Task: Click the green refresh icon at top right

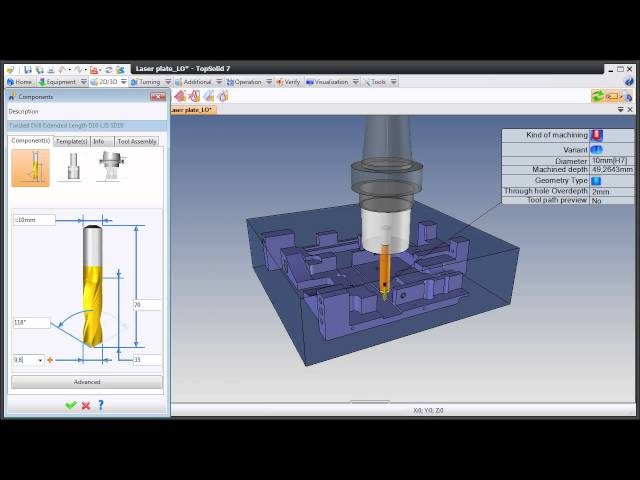Action: coord(598,96)
